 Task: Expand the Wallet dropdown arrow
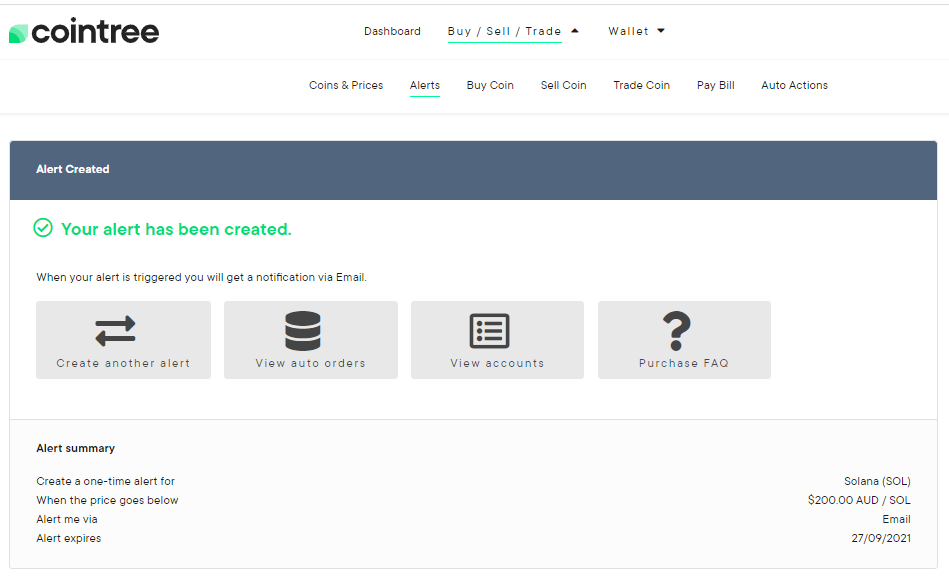pos(661,31)
